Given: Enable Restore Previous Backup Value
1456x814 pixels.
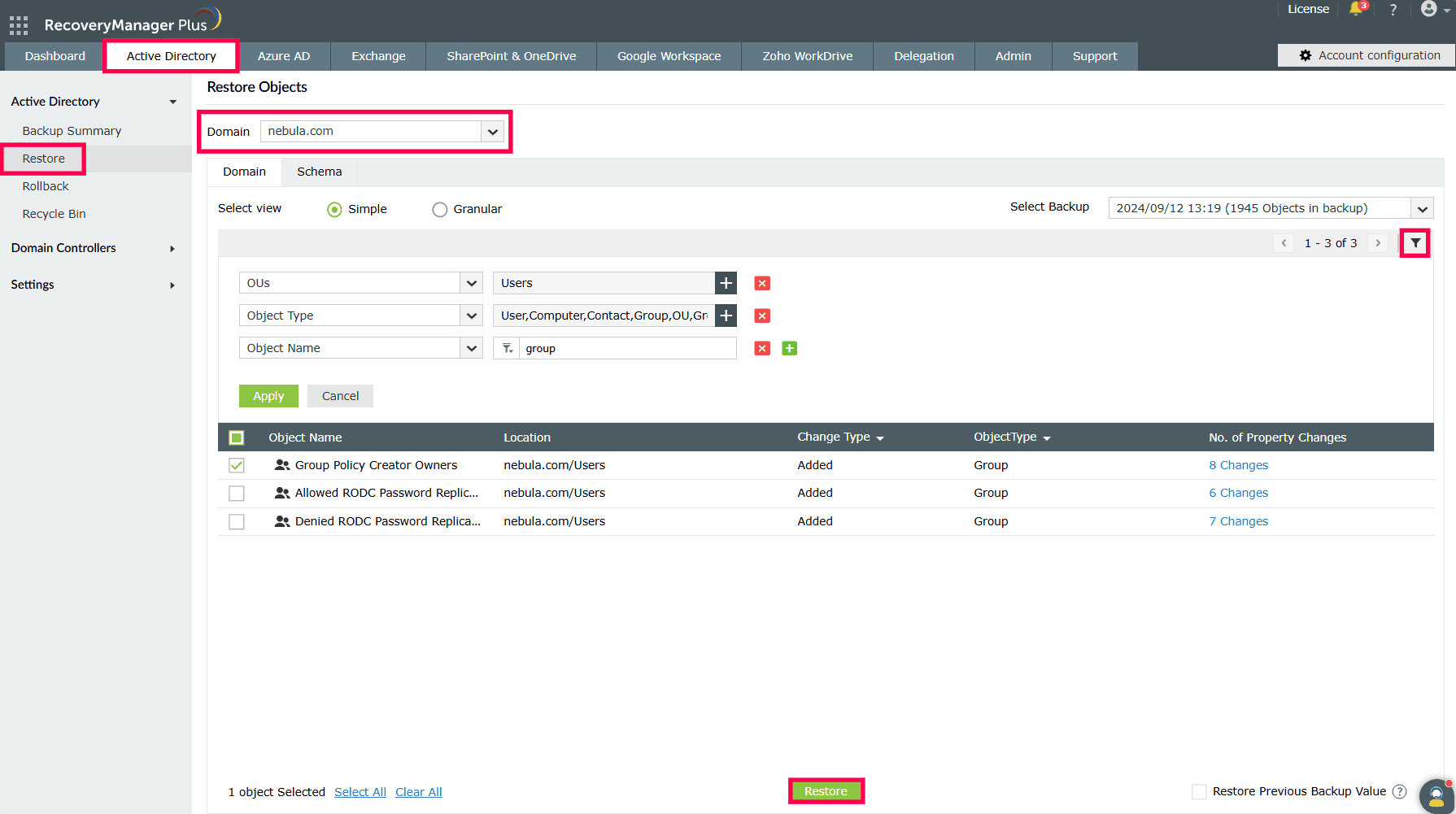Looking at the screenshot, I should click(1199, 790).
